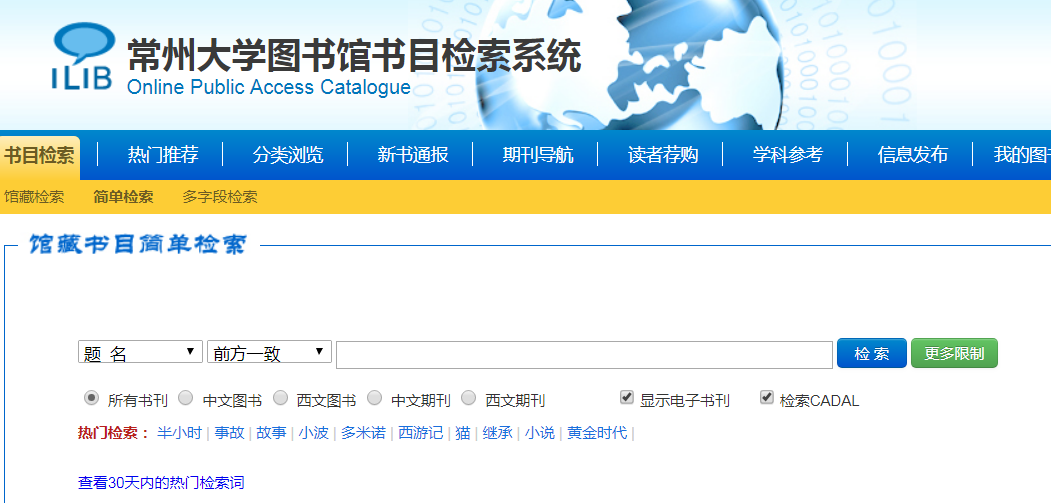Switch to the 多字段检索 sub-tab

point(220,197)
